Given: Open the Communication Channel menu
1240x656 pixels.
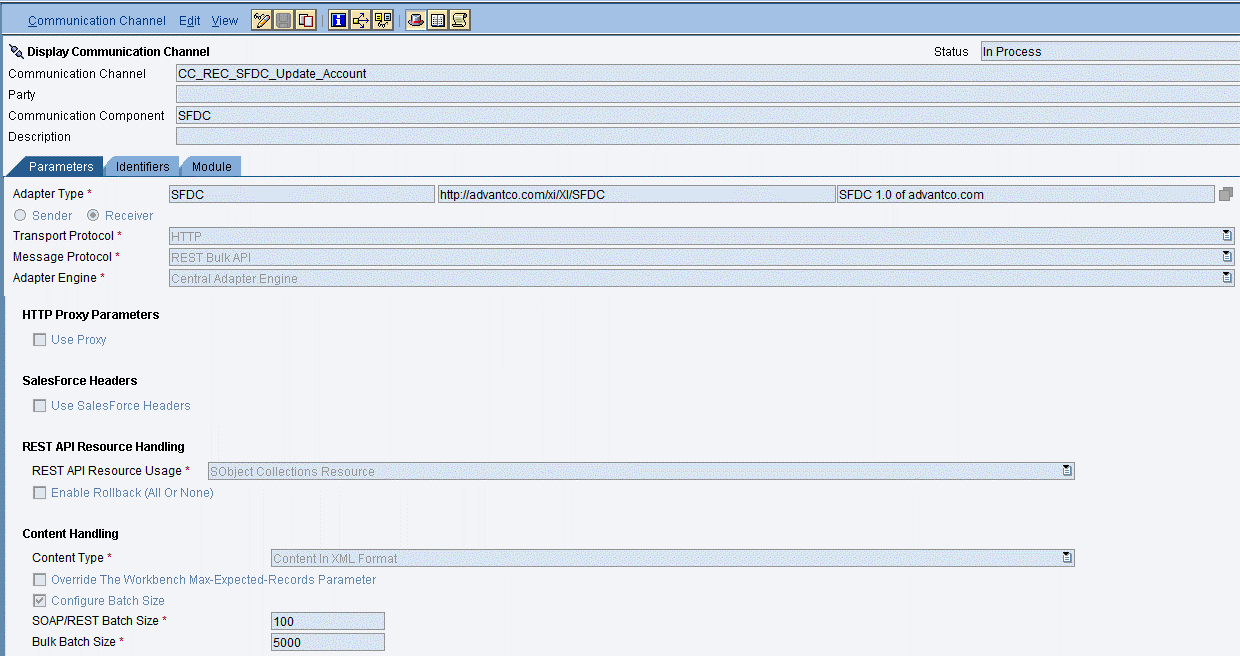Looking at the screenshot, I should click(x=96, y=20).
